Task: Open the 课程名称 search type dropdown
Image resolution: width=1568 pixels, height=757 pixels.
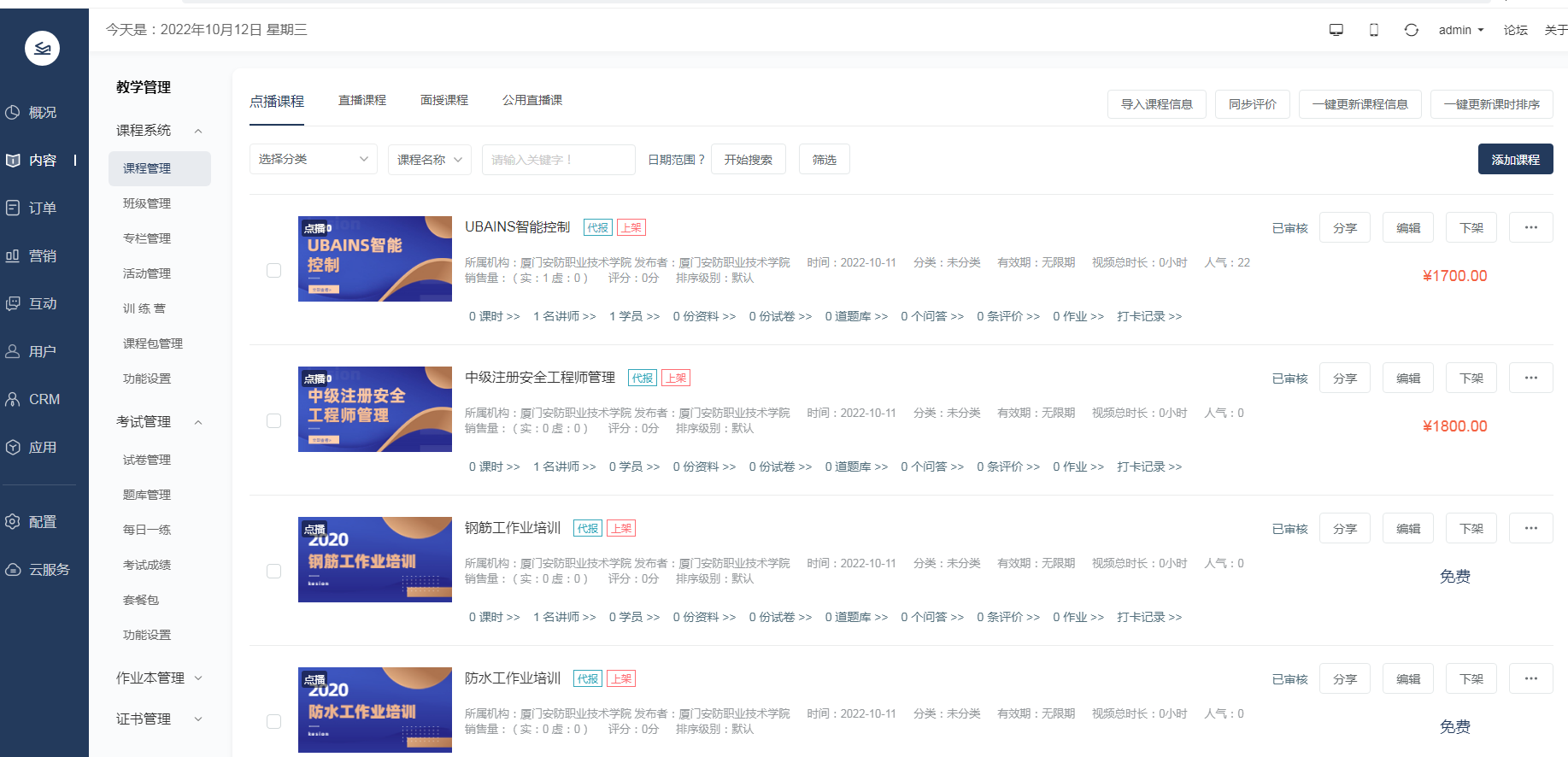Action: click(x=429, y=160)
